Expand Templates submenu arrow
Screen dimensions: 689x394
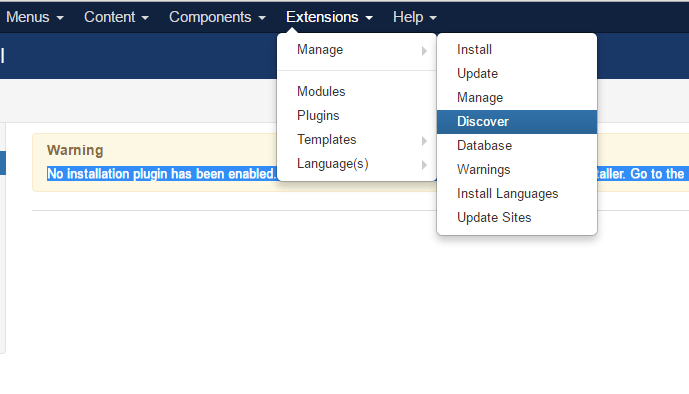point(424,141)
